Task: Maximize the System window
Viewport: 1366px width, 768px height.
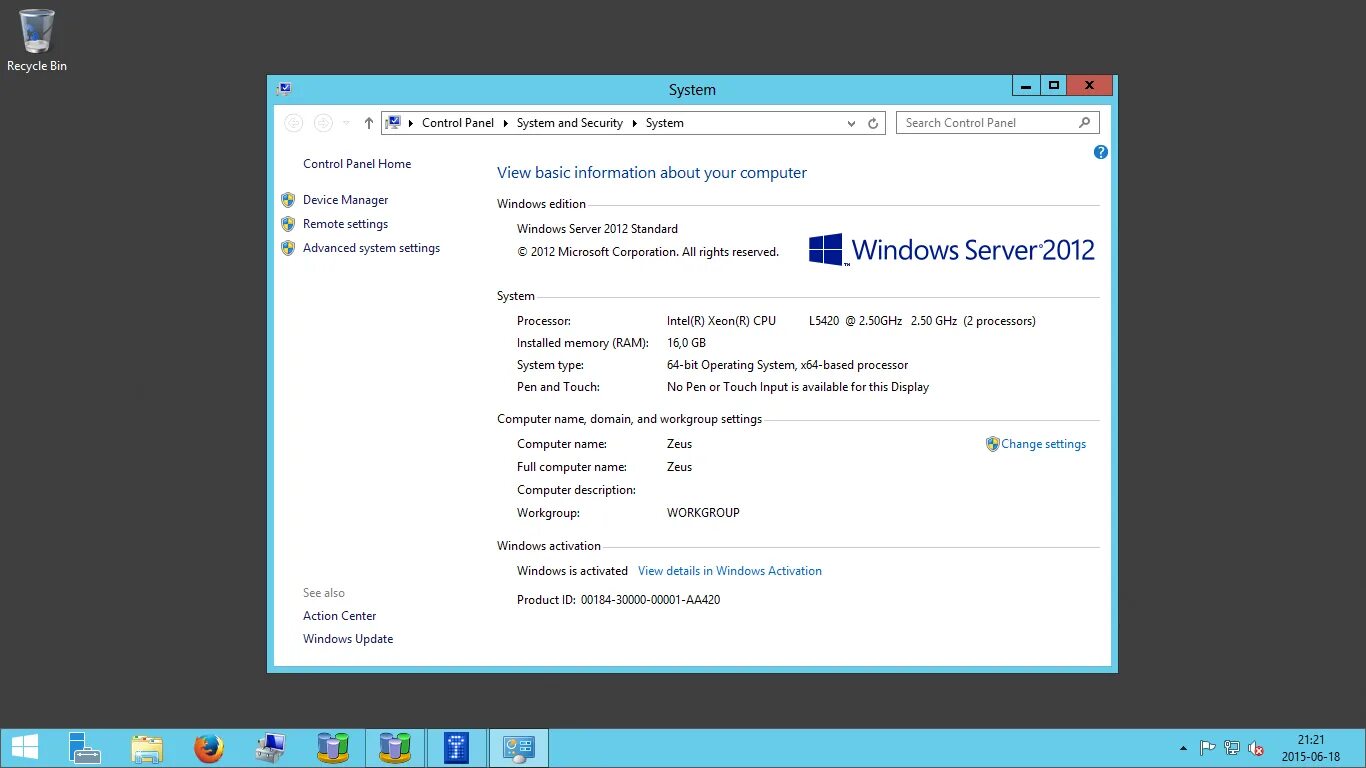Action: (1053, 86)
